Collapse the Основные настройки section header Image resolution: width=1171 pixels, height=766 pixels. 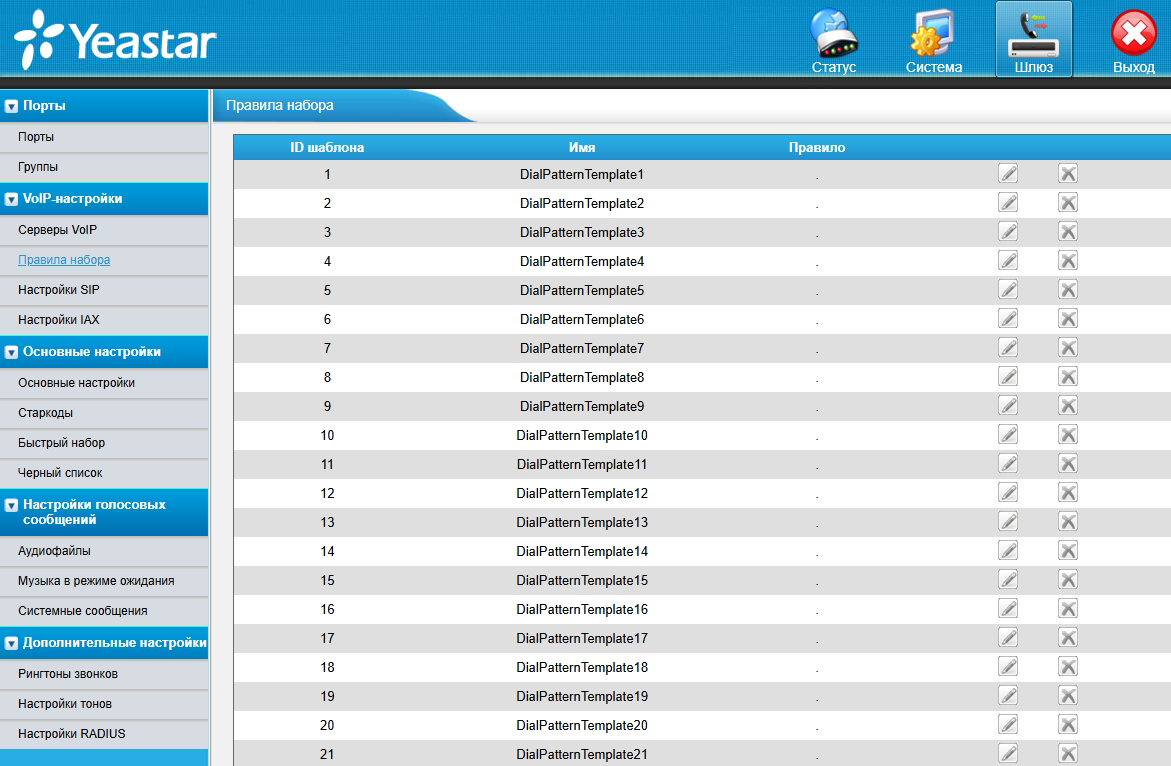coord(12,352)
